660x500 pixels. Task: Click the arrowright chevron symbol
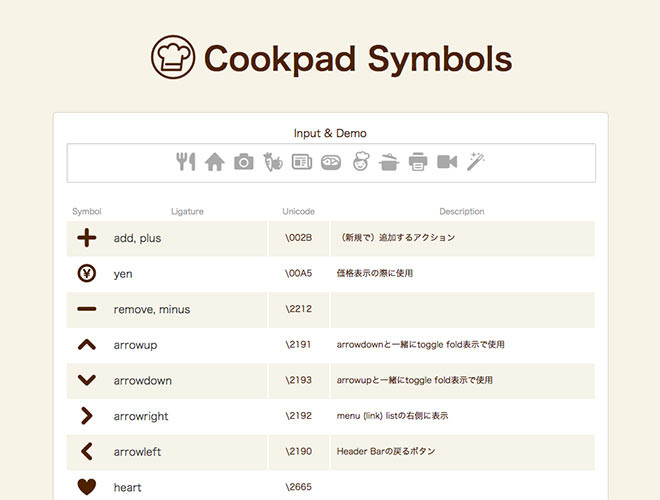click(x=87, y=416)
